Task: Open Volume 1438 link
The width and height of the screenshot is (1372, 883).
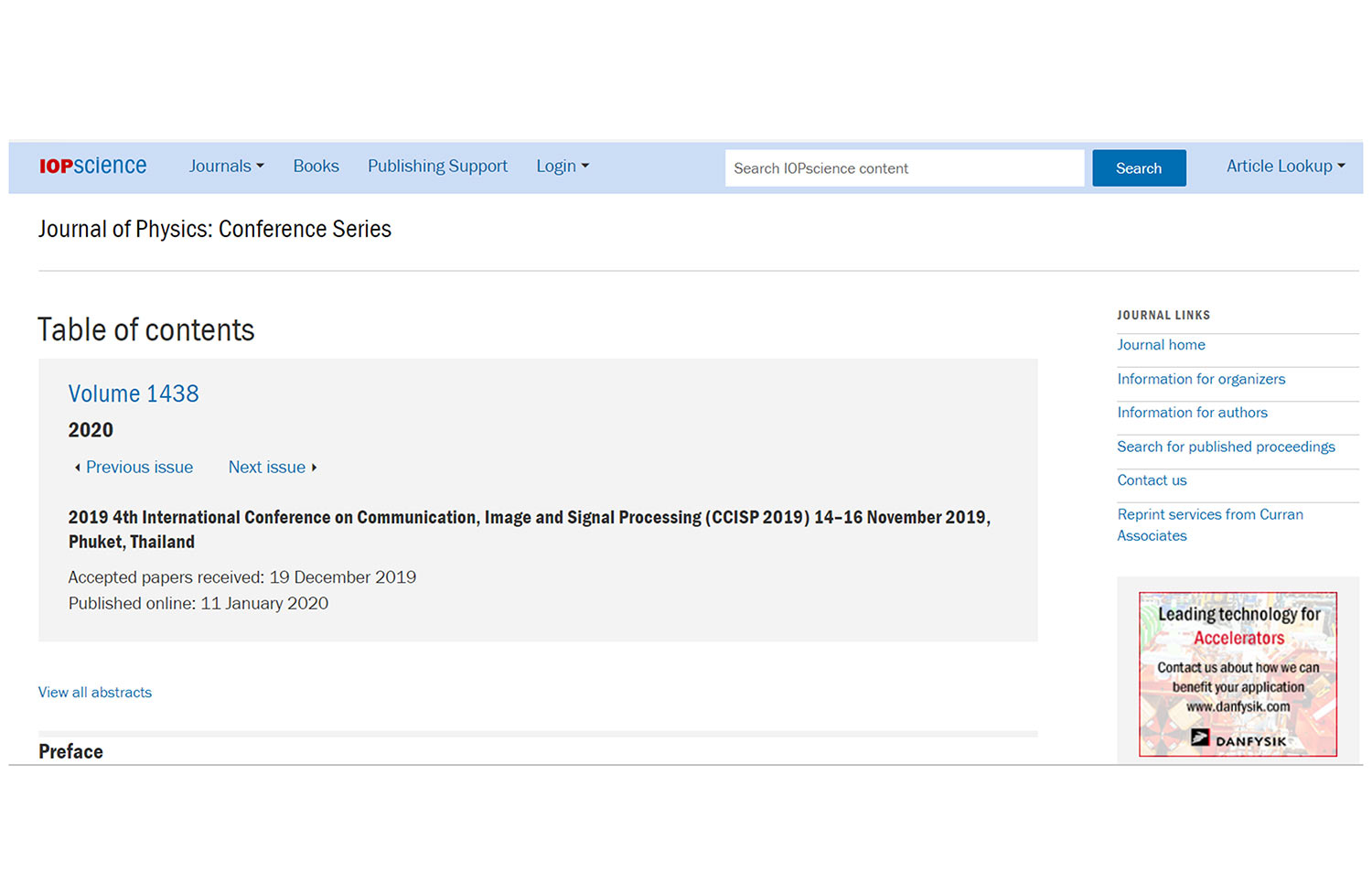Action: click(x=134, y=393)
